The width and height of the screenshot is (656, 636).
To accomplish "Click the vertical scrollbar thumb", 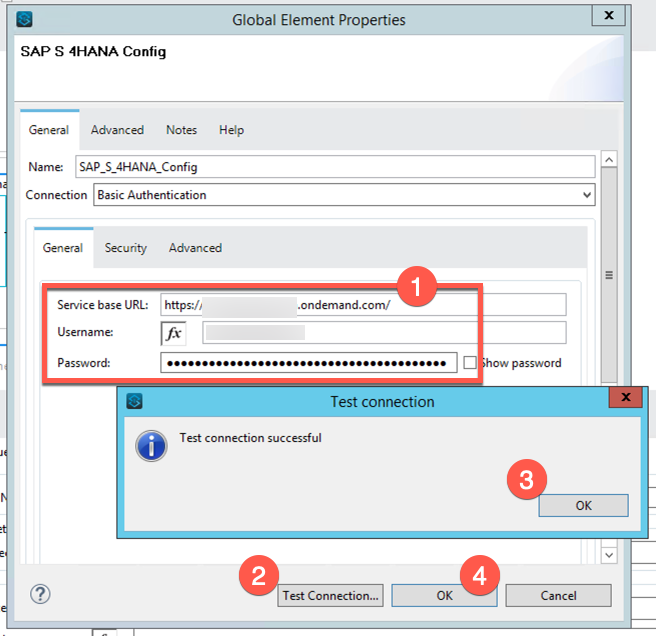I will pos(609,275).
